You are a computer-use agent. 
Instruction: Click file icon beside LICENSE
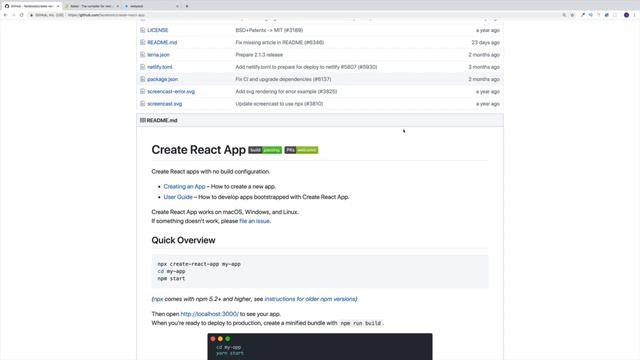tap(142, 30)
